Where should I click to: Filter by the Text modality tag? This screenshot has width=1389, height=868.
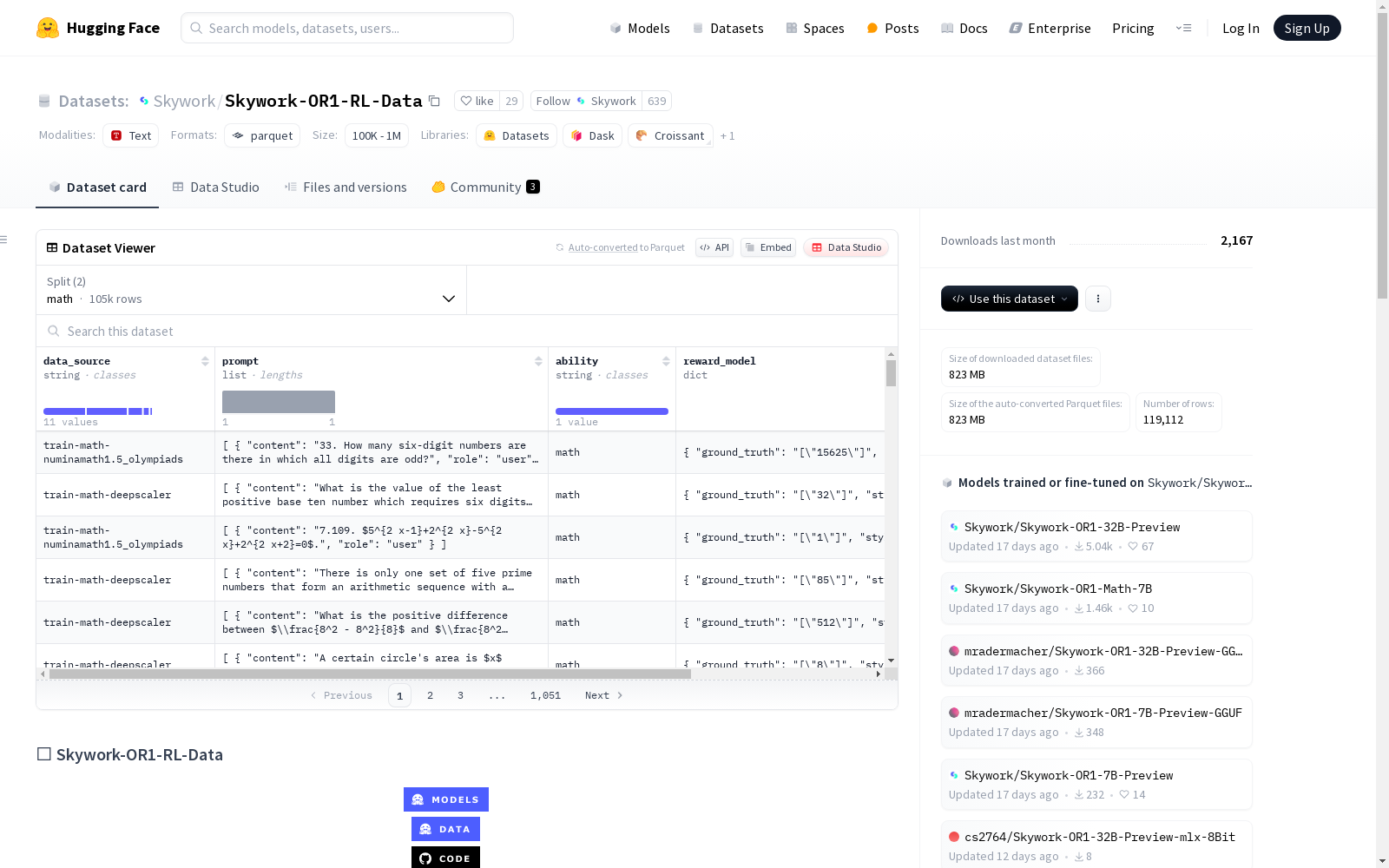click(131, 135)
